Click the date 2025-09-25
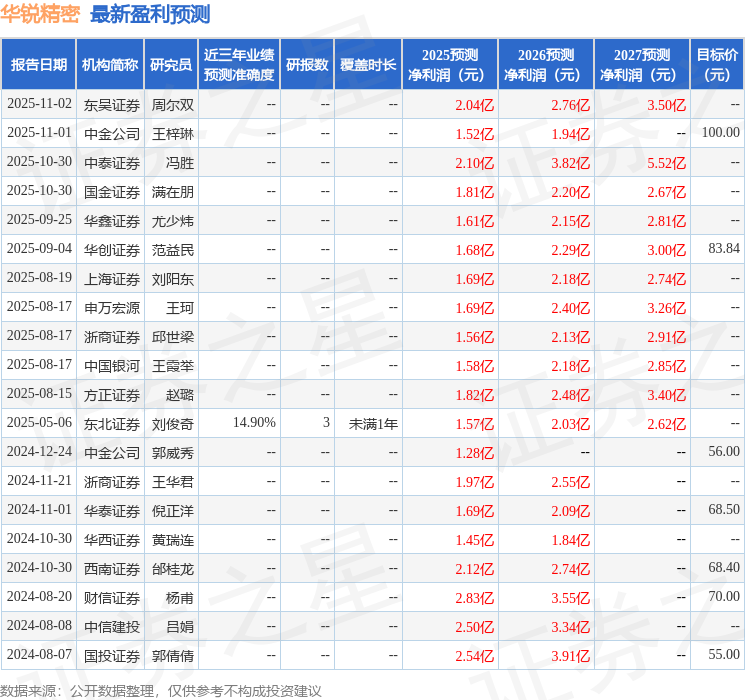745x700 pixels. pos(39,220)
